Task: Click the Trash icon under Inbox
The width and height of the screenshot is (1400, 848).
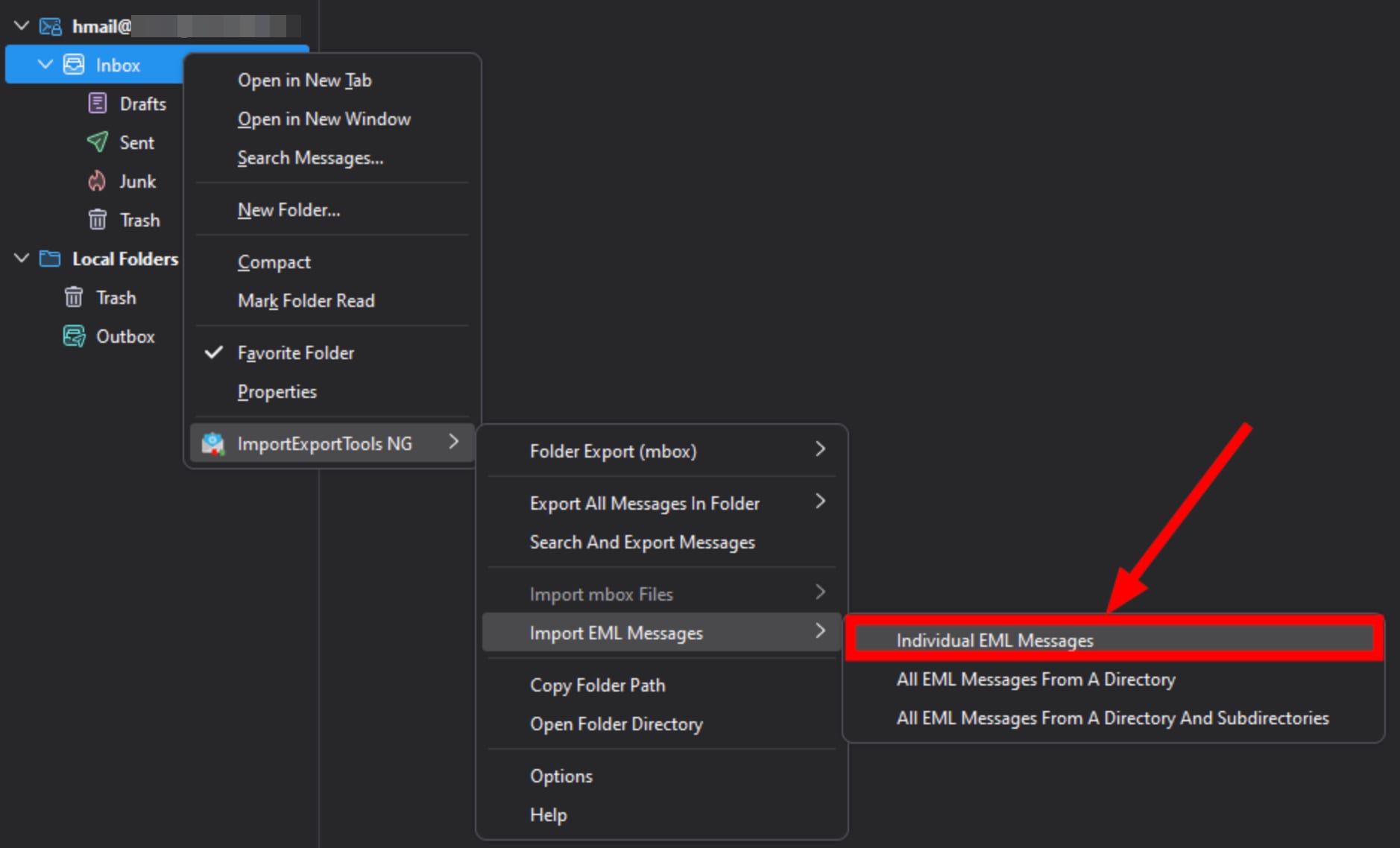Action: coord(97,219)
